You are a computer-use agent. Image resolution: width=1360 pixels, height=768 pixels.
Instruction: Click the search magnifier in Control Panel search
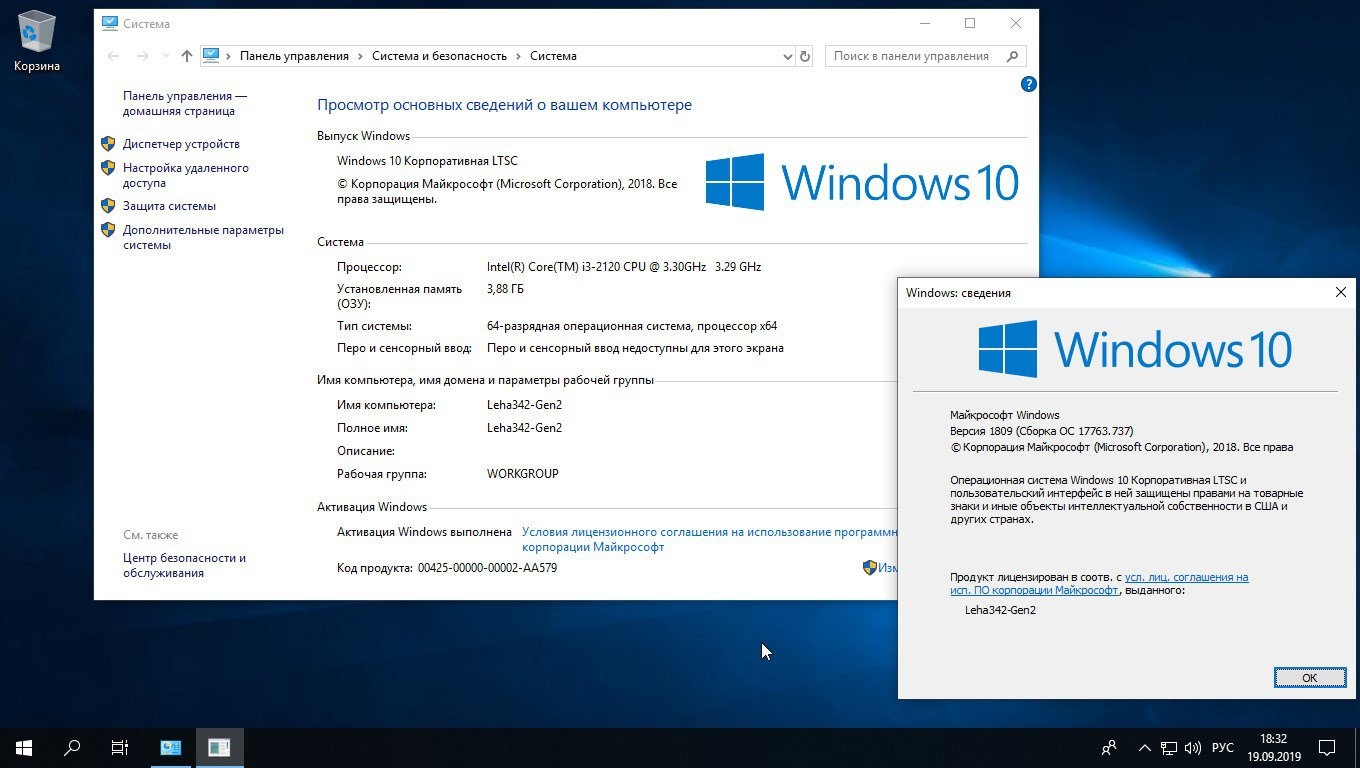coord(1013,56)
